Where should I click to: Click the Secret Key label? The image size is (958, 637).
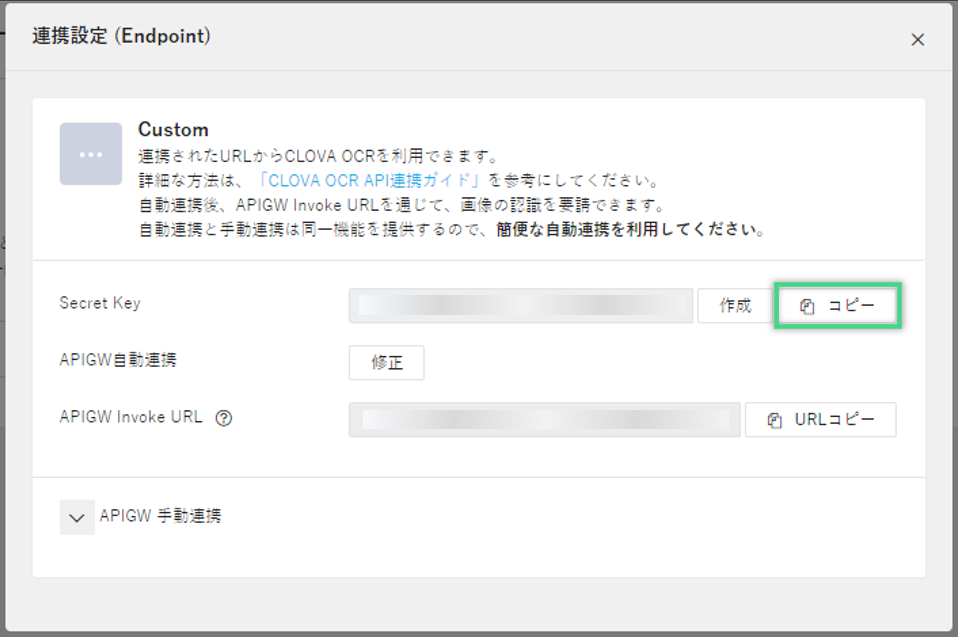[x=100, y=303]
